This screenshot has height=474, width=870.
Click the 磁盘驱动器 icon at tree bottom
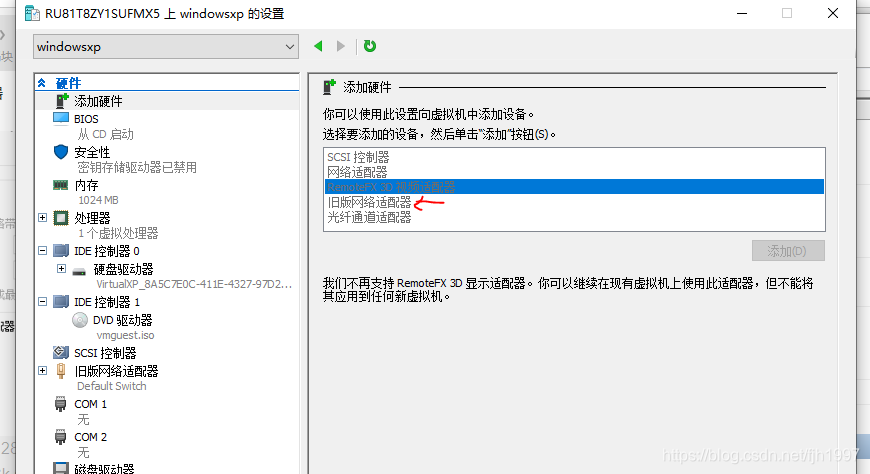[60, 468]
